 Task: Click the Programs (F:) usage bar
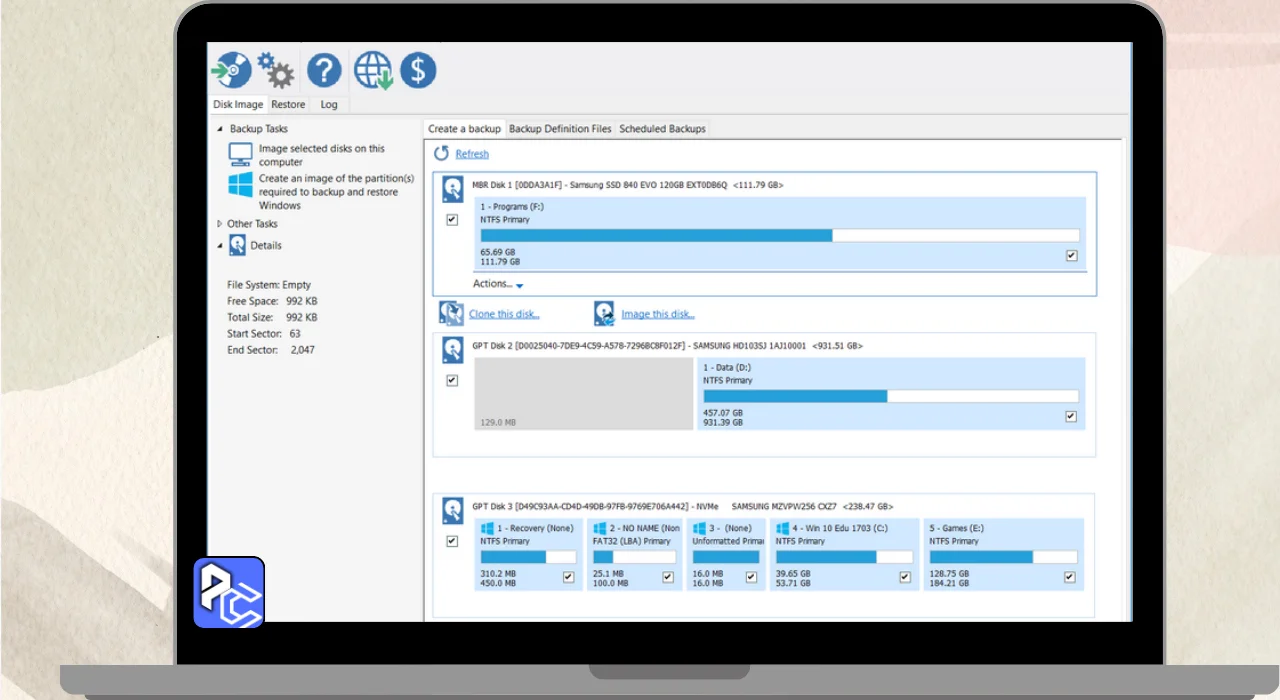tap(779, 236)
